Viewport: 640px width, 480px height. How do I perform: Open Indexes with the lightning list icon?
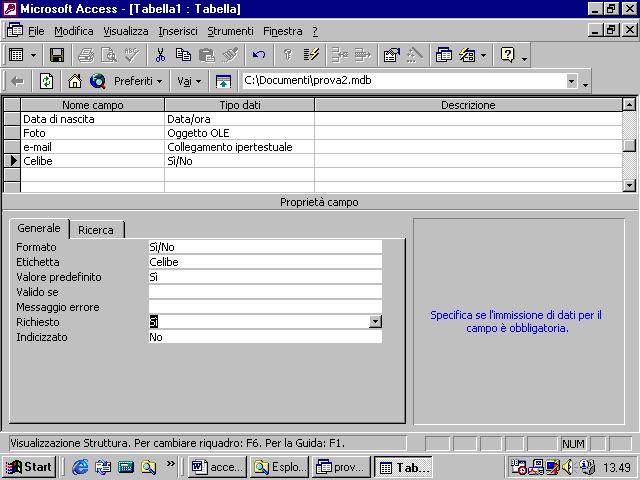tap(311, 55)
